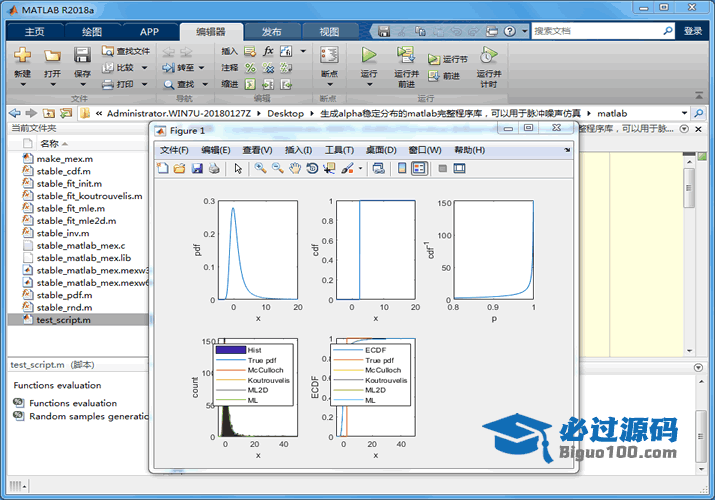Viewport: 715px width, 500px height.
Task: Select the Brush data tool in Figure 1
Action: tap(347, 168)
